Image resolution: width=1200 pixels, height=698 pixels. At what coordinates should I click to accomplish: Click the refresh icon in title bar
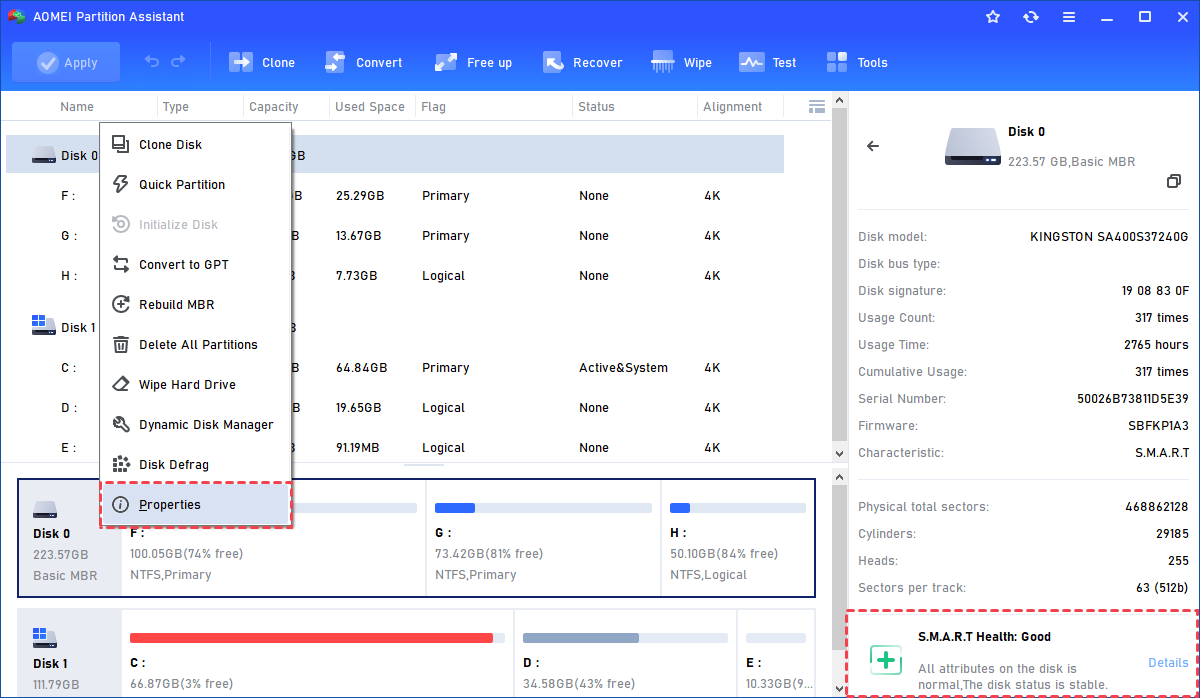[x=1031, y=17]
